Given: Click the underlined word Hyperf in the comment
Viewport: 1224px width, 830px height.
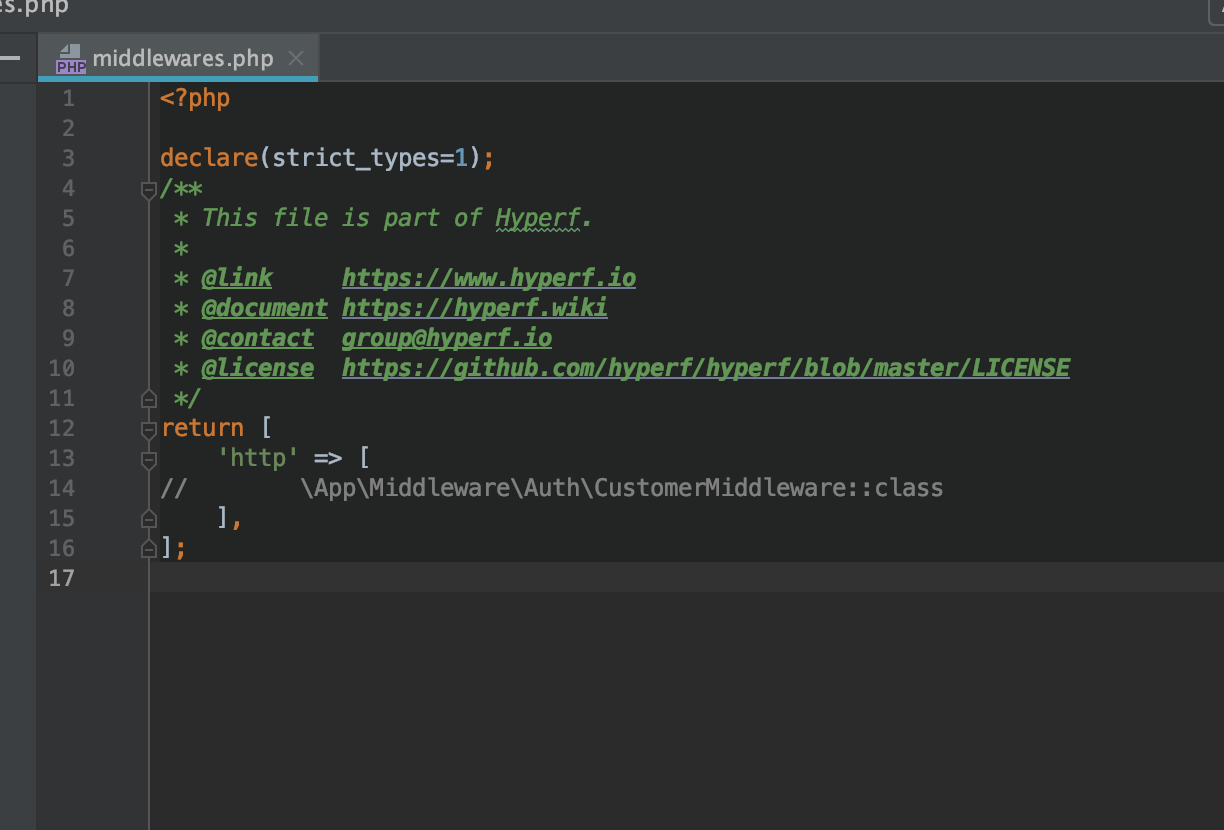Looking at the screenshot, I should click(539, 217).
